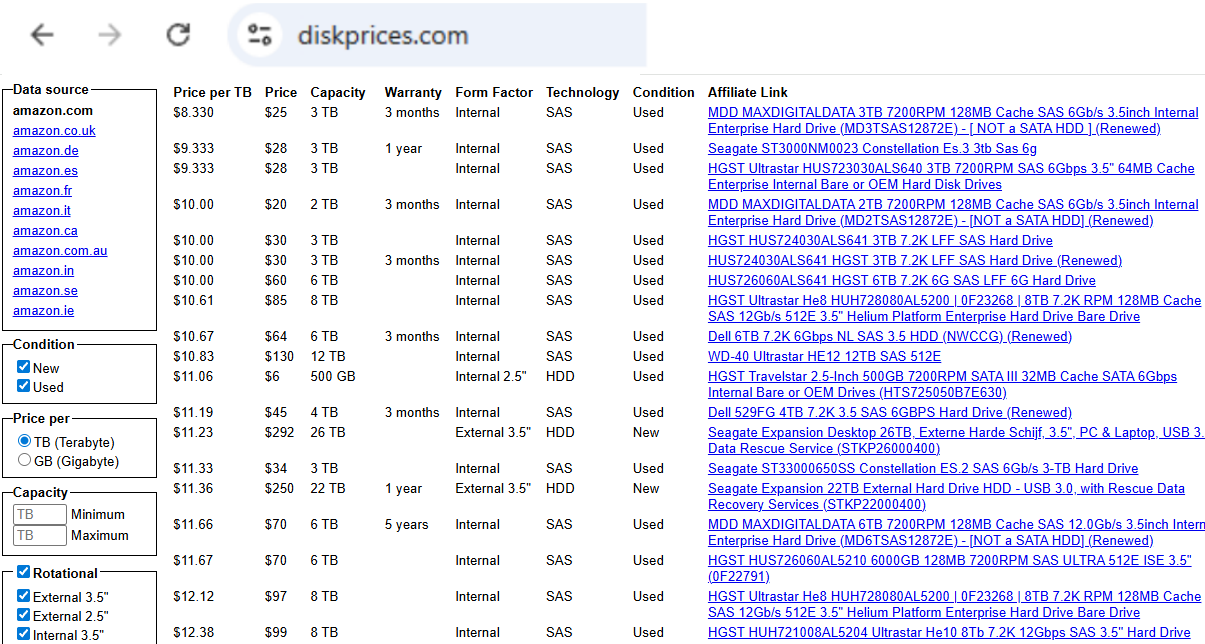This screenshot has height=644, width=1205.
Task: Open amazon.ie data source
Action: (43, 310)
